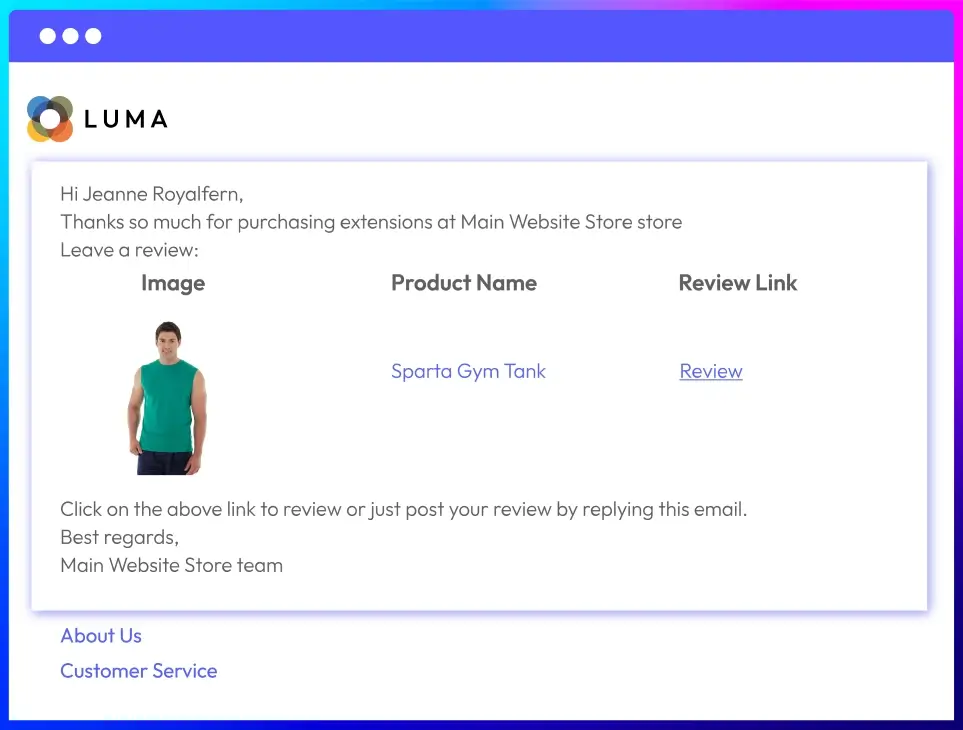Click the "Best regards," closing line
Image resolution: width=963 pixels, height=730 pixels.
(120, 537)
